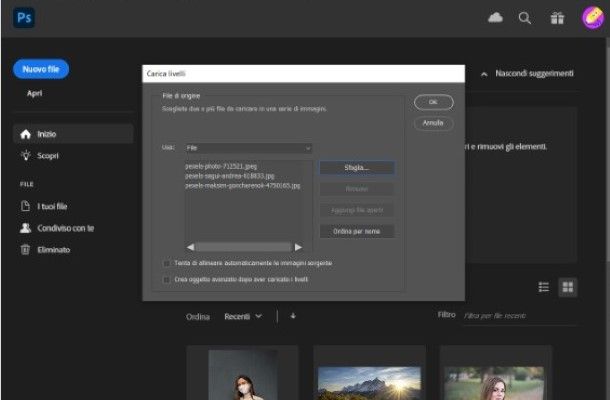The width and height of the screenshot is (610, 400).
Task: Toggle sort direction arrow icon
Action: tap(293, 316)
